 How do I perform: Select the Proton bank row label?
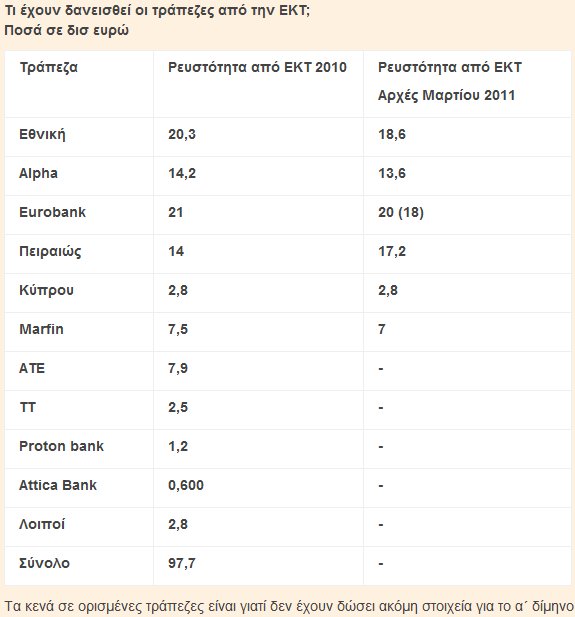click(x=61, y=446)
